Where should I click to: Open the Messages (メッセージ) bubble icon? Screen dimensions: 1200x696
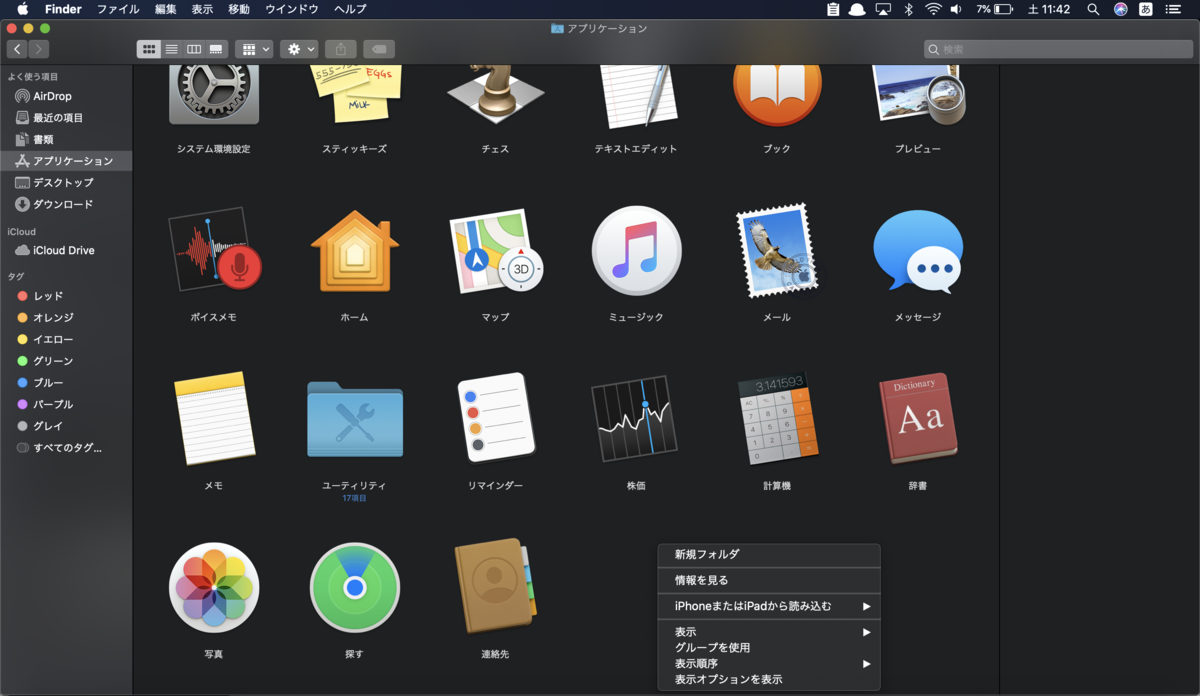tap(918, 250)
